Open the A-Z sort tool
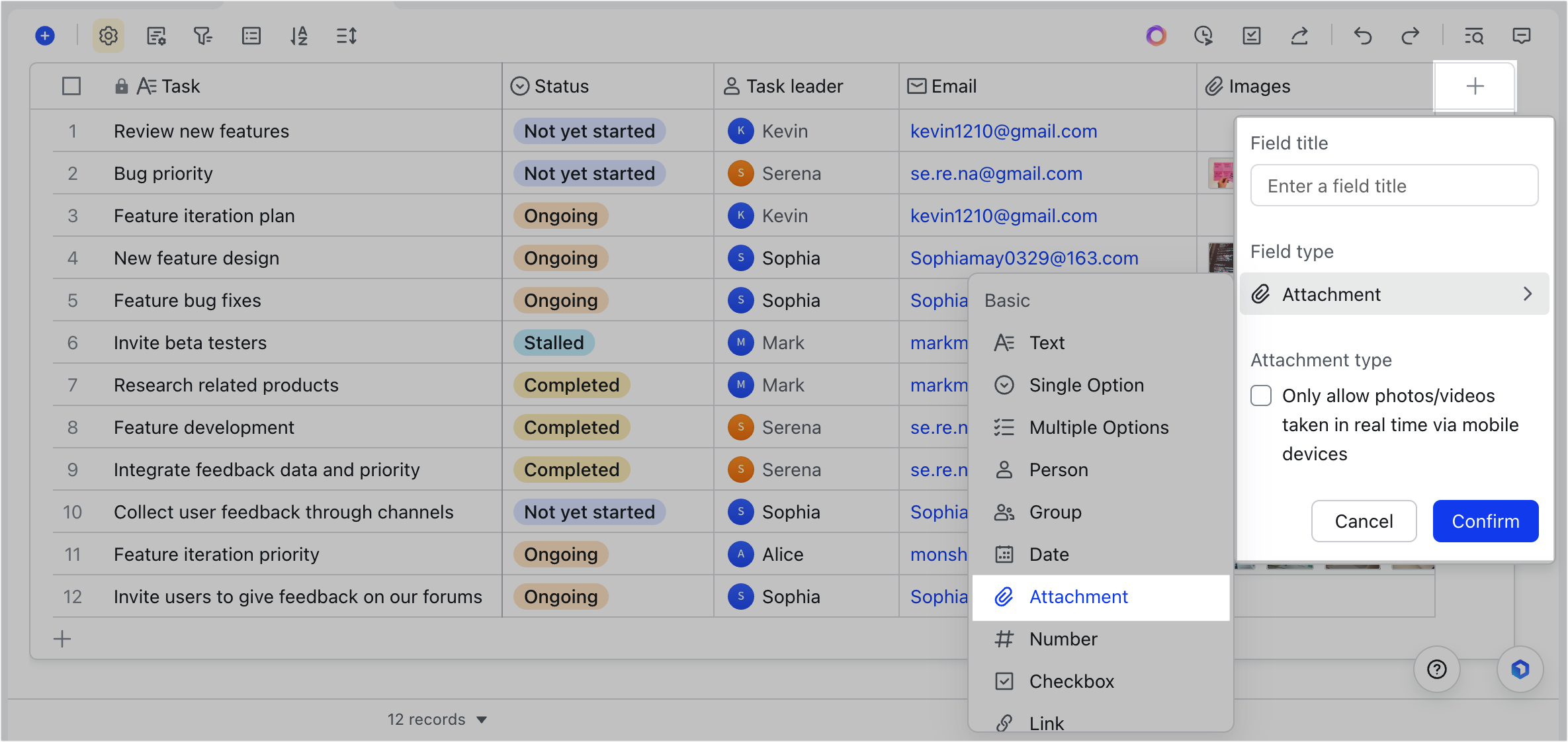Image resolution: width=1568 pixels, height=742 pixels. click(x=298, y=36)
